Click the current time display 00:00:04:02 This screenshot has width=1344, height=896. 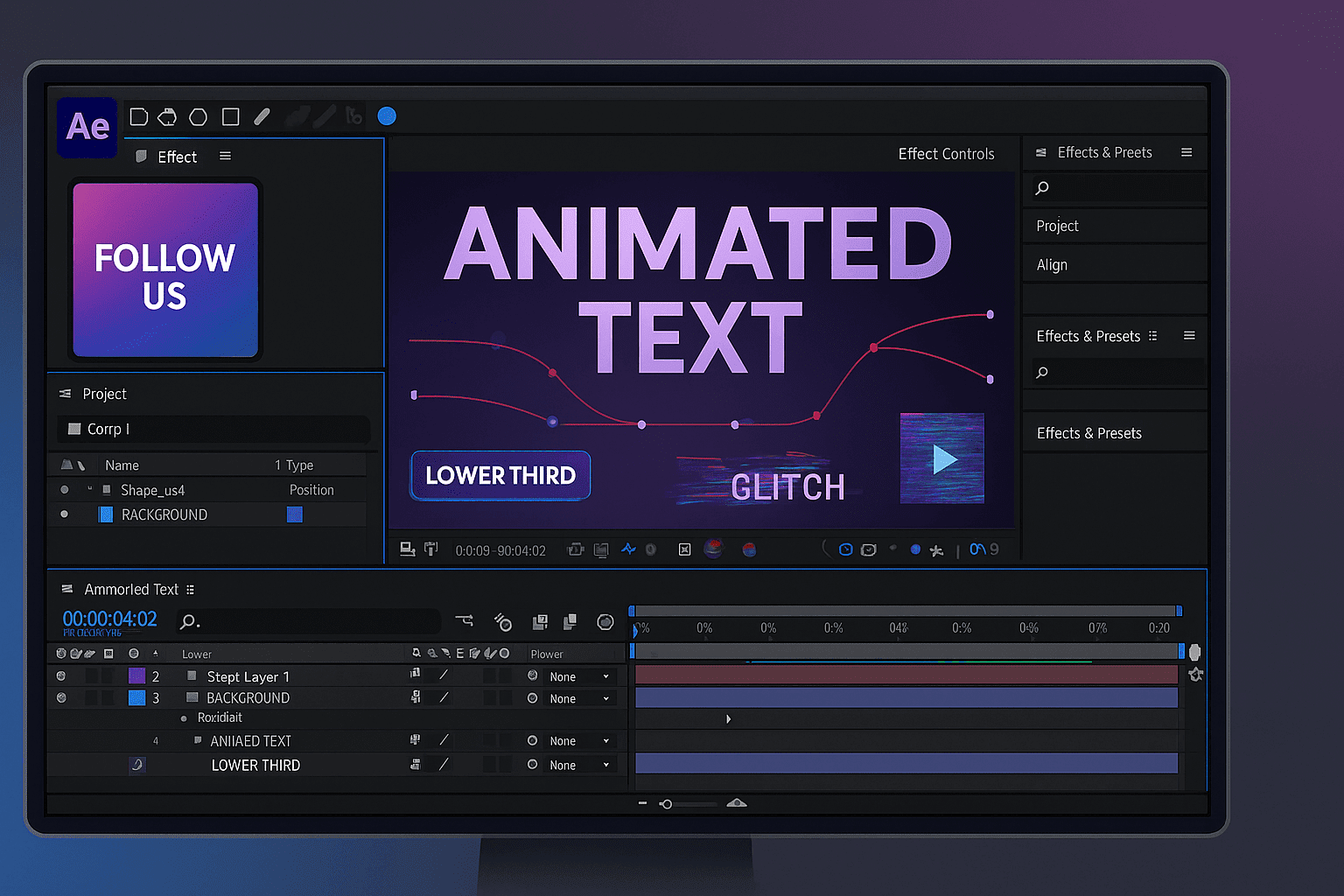[x=108, y=619]
